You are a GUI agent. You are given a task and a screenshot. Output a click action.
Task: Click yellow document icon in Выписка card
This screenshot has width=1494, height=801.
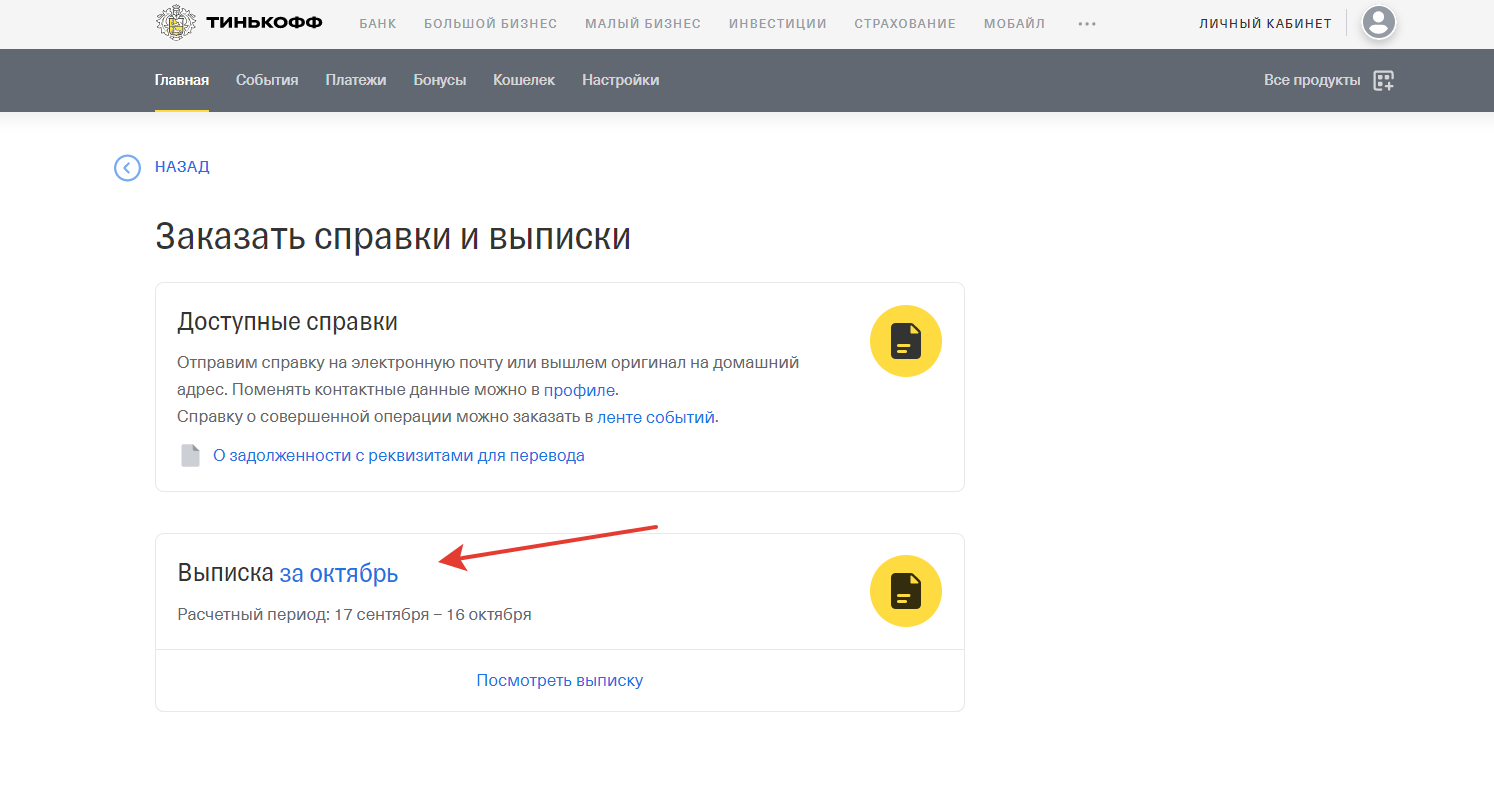pyautogui.click(x=905, y=591)
